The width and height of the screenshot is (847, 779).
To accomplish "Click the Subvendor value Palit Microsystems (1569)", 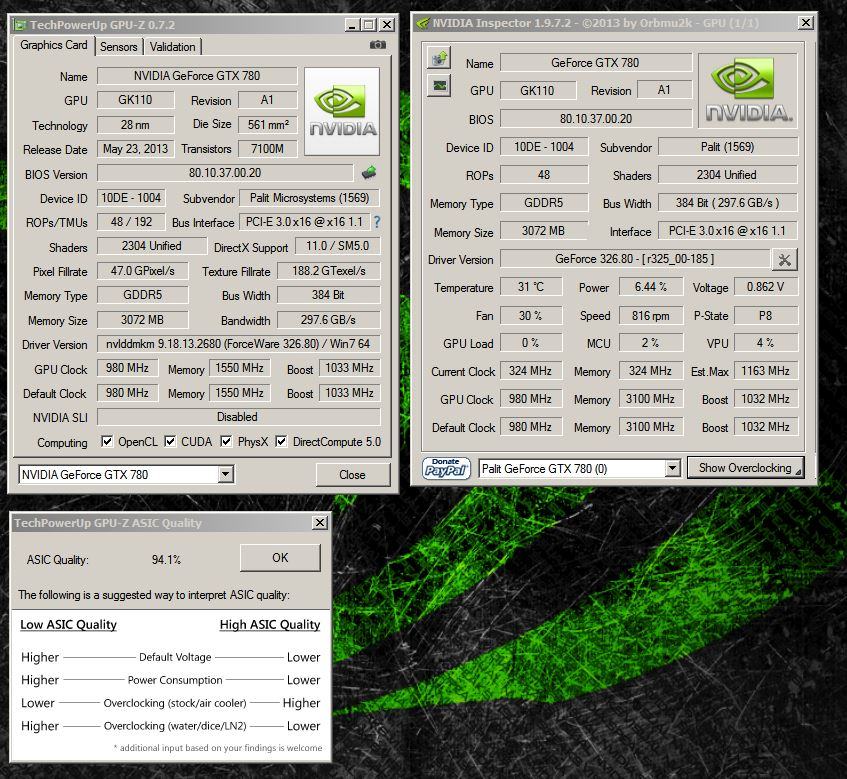I will [x=309, y=198].
